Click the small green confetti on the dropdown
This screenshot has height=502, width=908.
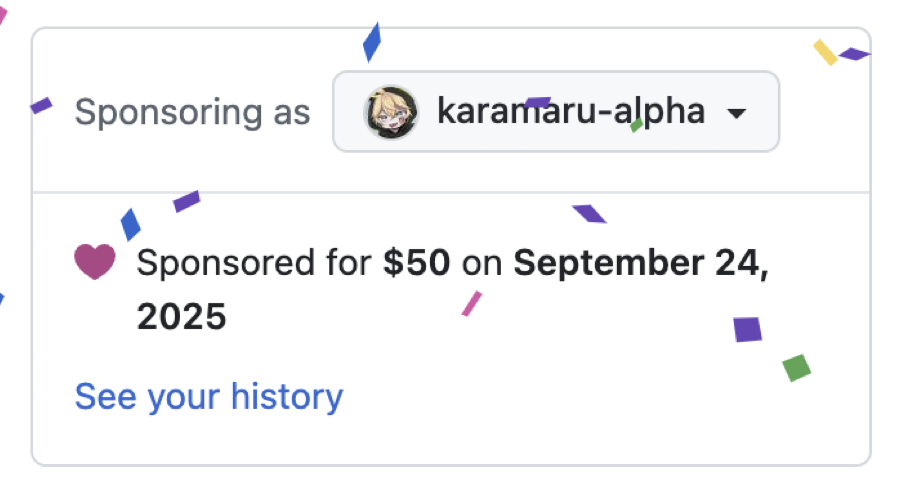(636, 125)
